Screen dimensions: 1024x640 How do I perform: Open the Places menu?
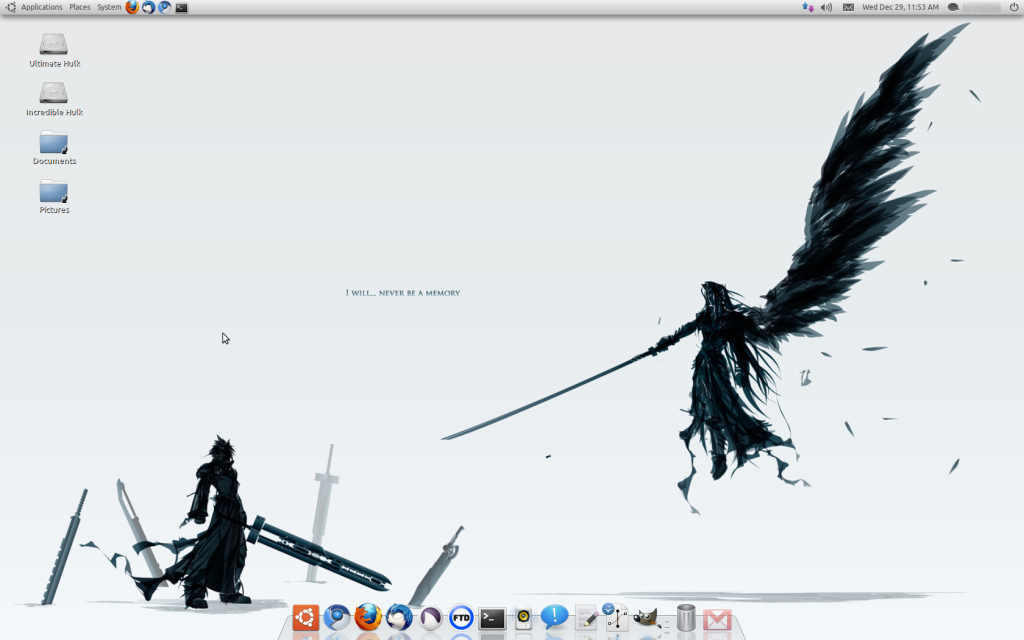coord(80,7)
